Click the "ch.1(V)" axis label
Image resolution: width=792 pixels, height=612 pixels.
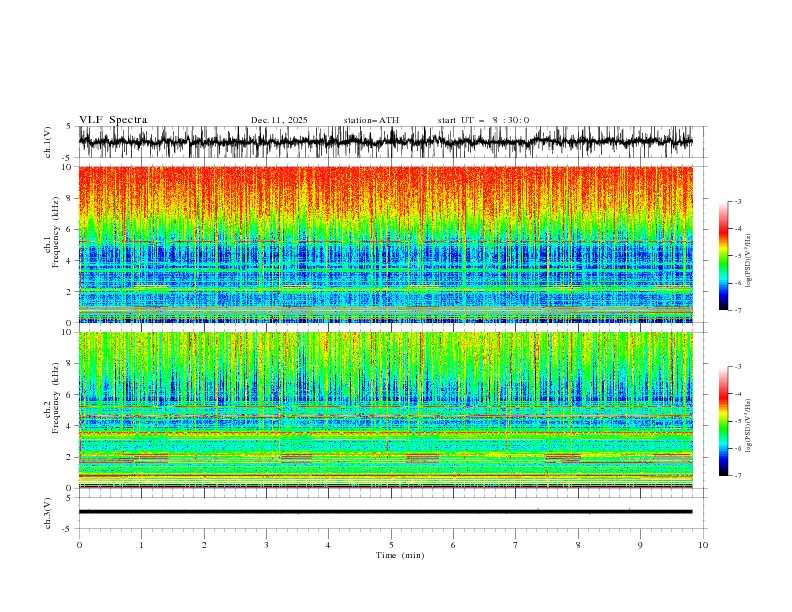(48, 142)
